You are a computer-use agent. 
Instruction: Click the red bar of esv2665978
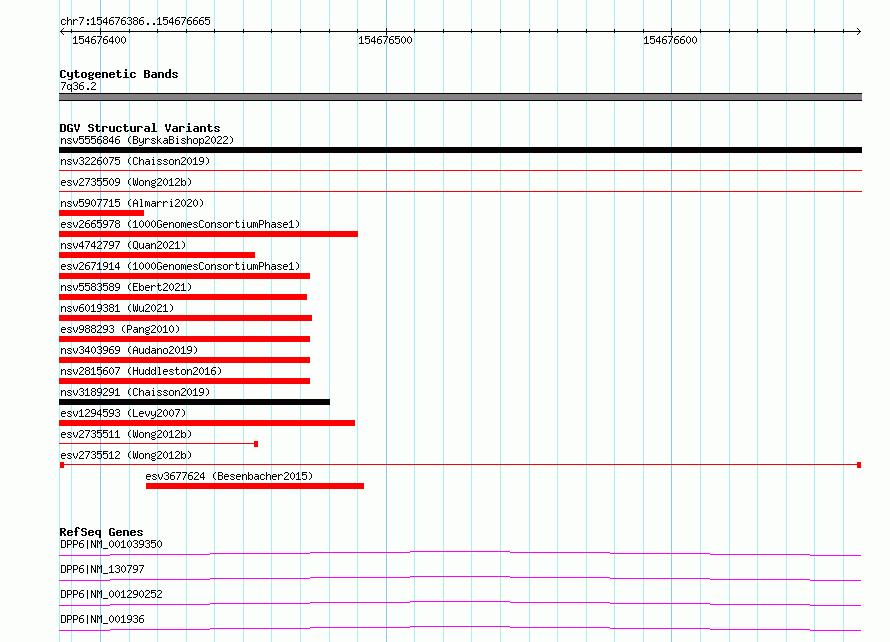(208, 234)
